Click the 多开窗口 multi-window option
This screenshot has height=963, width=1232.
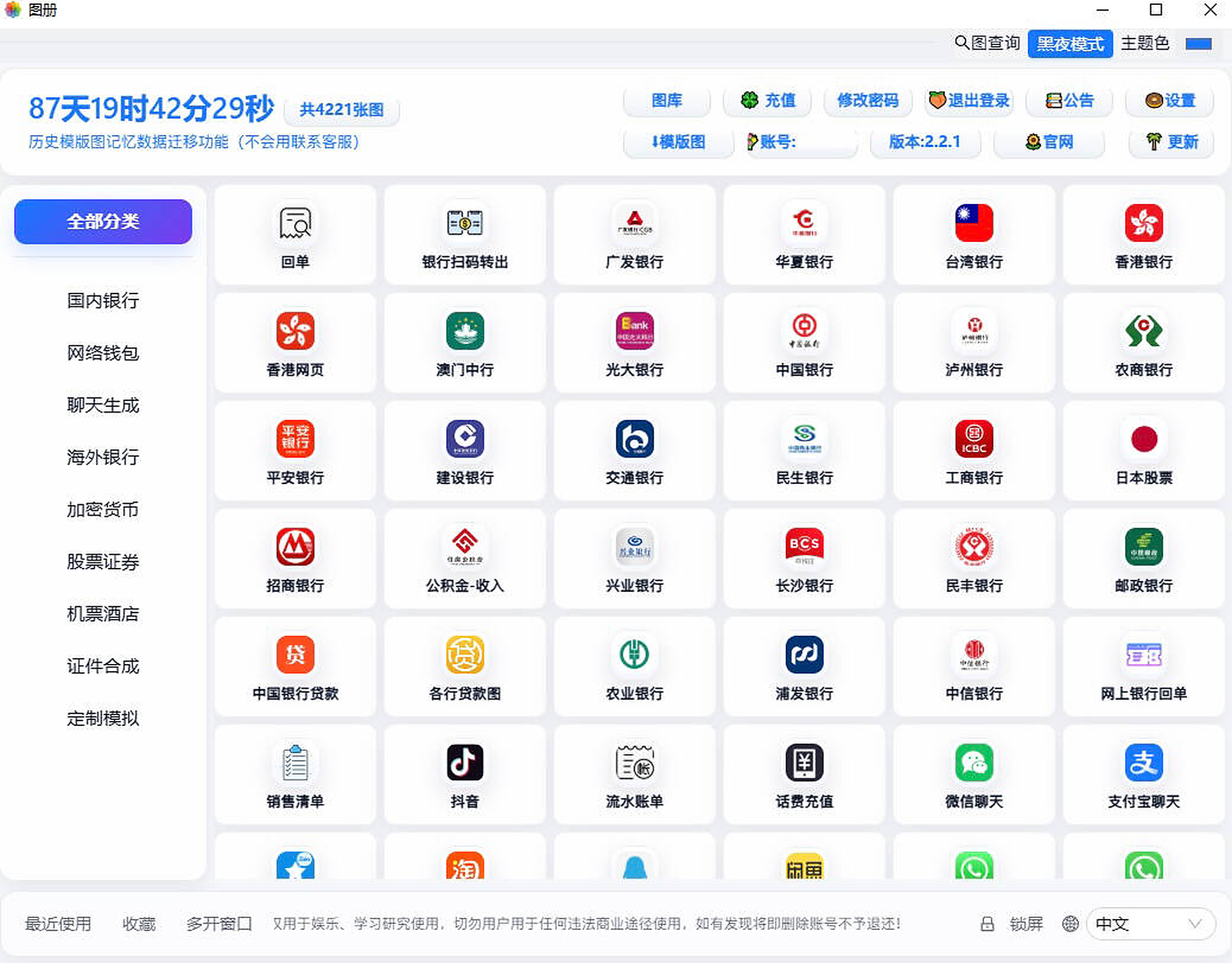click(x=219, y=923)
